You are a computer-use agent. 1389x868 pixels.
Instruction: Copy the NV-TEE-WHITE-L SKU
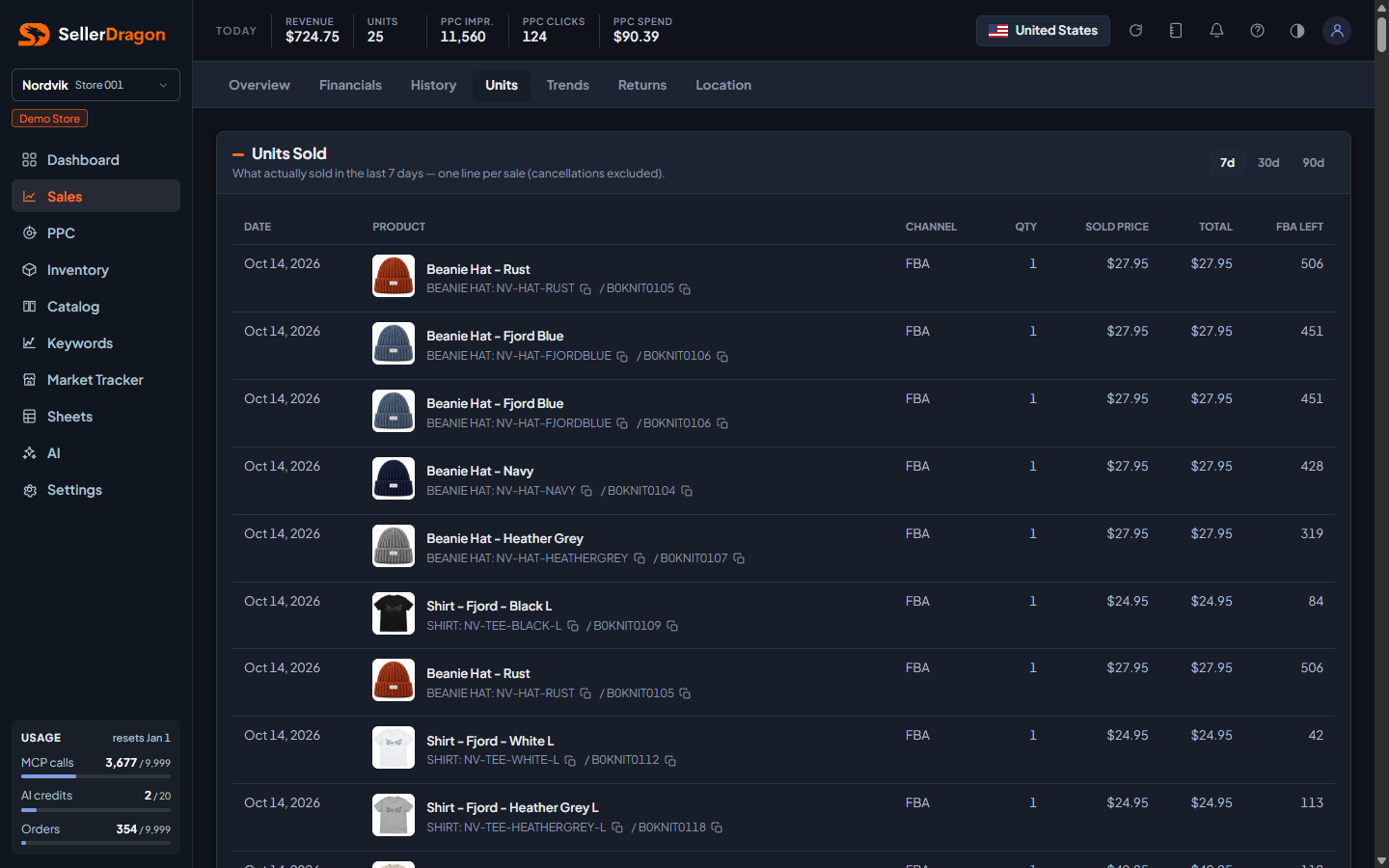pyautogui.click(x=570, y=761)
